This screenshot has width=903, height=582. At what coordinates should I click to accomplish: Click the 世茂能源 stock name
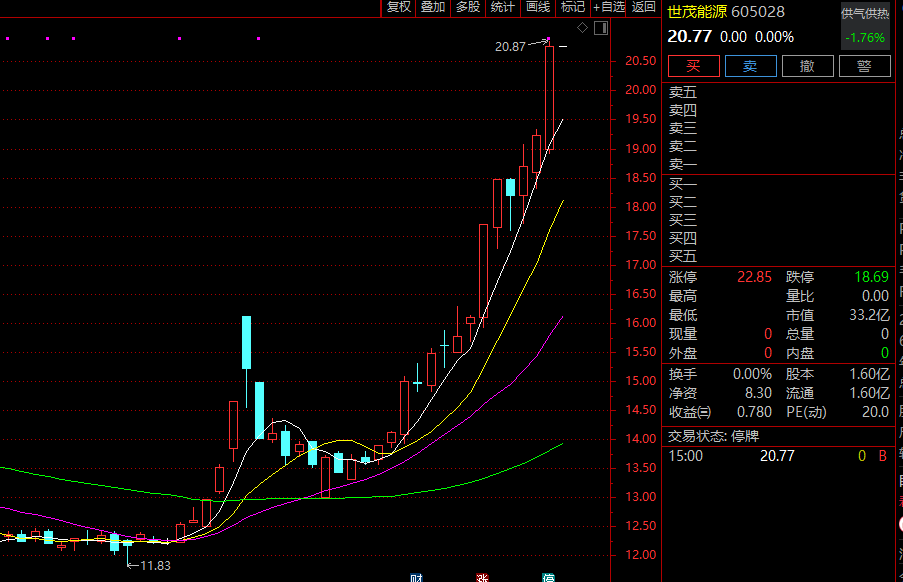[x=697, y=12]
